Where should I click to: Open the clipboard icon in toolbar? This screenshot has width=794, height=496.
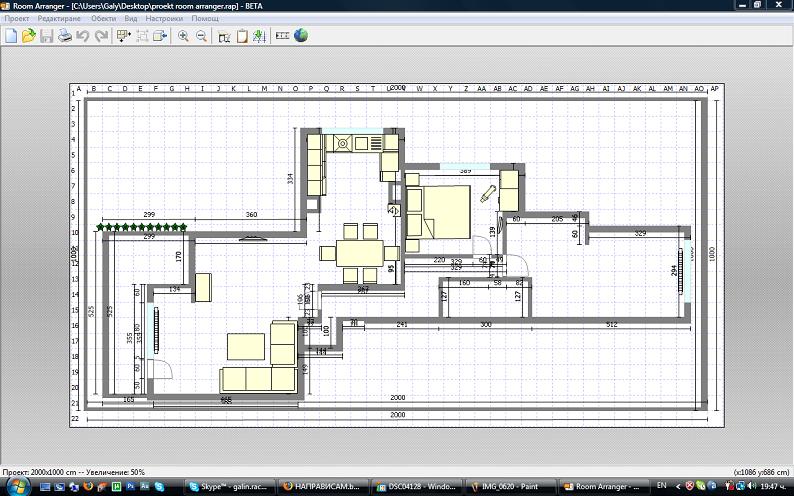(x=242, y=36)
